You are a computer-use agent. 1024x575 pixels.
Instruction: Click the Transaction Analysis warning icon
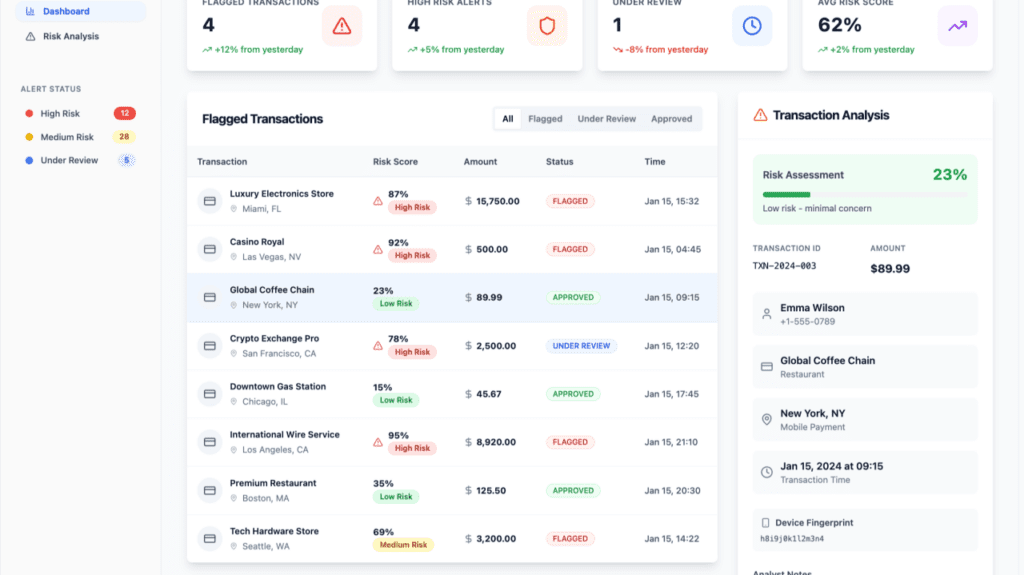[x=760, y=115]
